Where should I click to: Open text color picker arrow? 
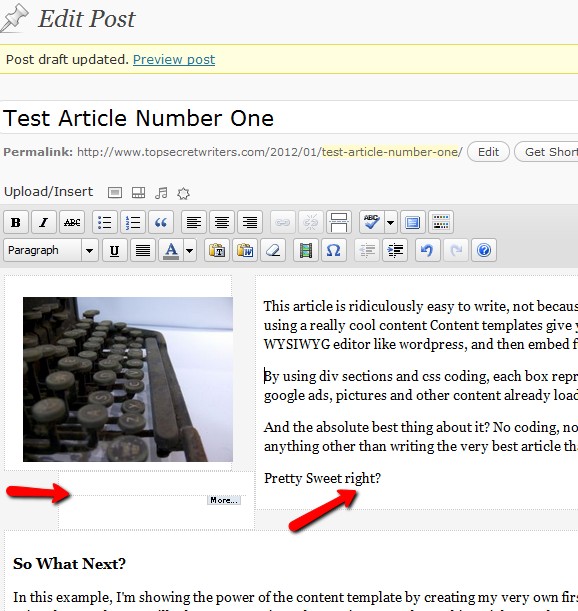pyautogui.click(x=189, y=250)
